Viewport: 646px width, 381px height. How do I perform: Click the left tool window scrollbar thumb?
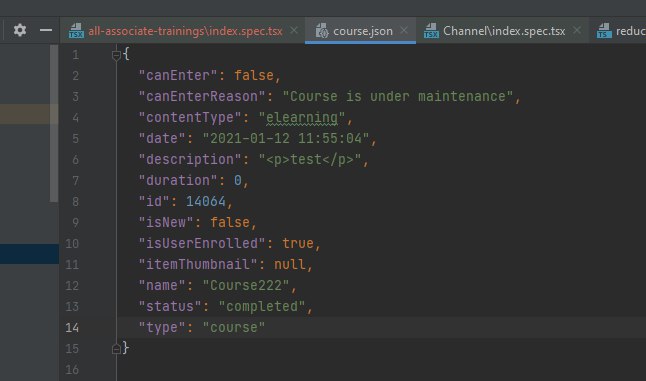54,123
